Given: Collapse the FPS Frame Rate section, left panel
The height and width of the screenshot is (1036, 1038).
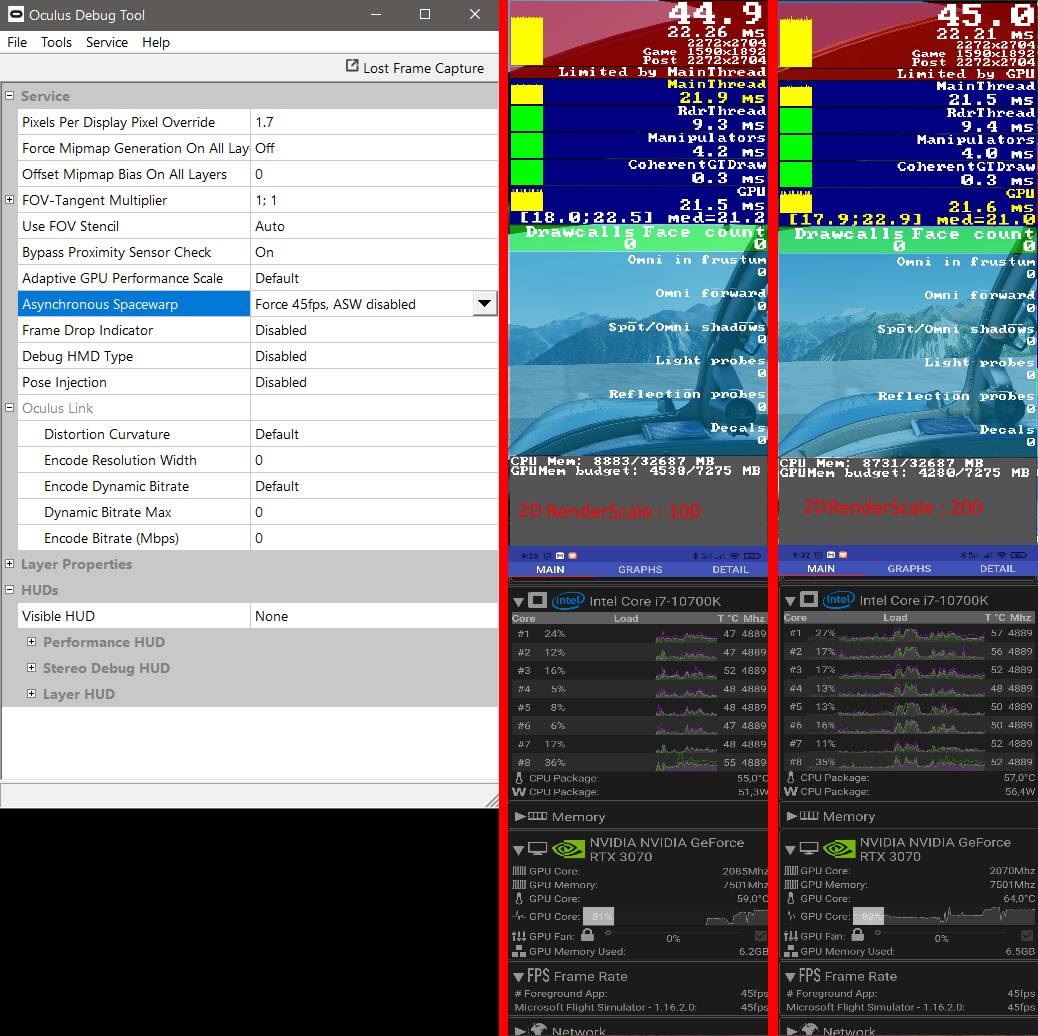Looking at the screenshot, I should 518,977.
